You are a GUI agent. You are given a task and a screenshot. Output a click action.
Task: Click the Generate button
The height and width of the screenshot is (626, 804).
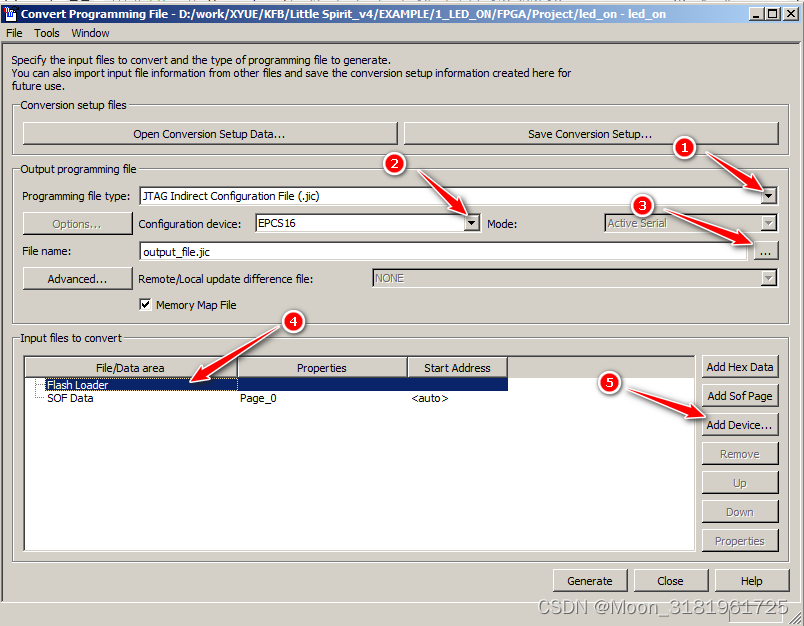[590, 581]
